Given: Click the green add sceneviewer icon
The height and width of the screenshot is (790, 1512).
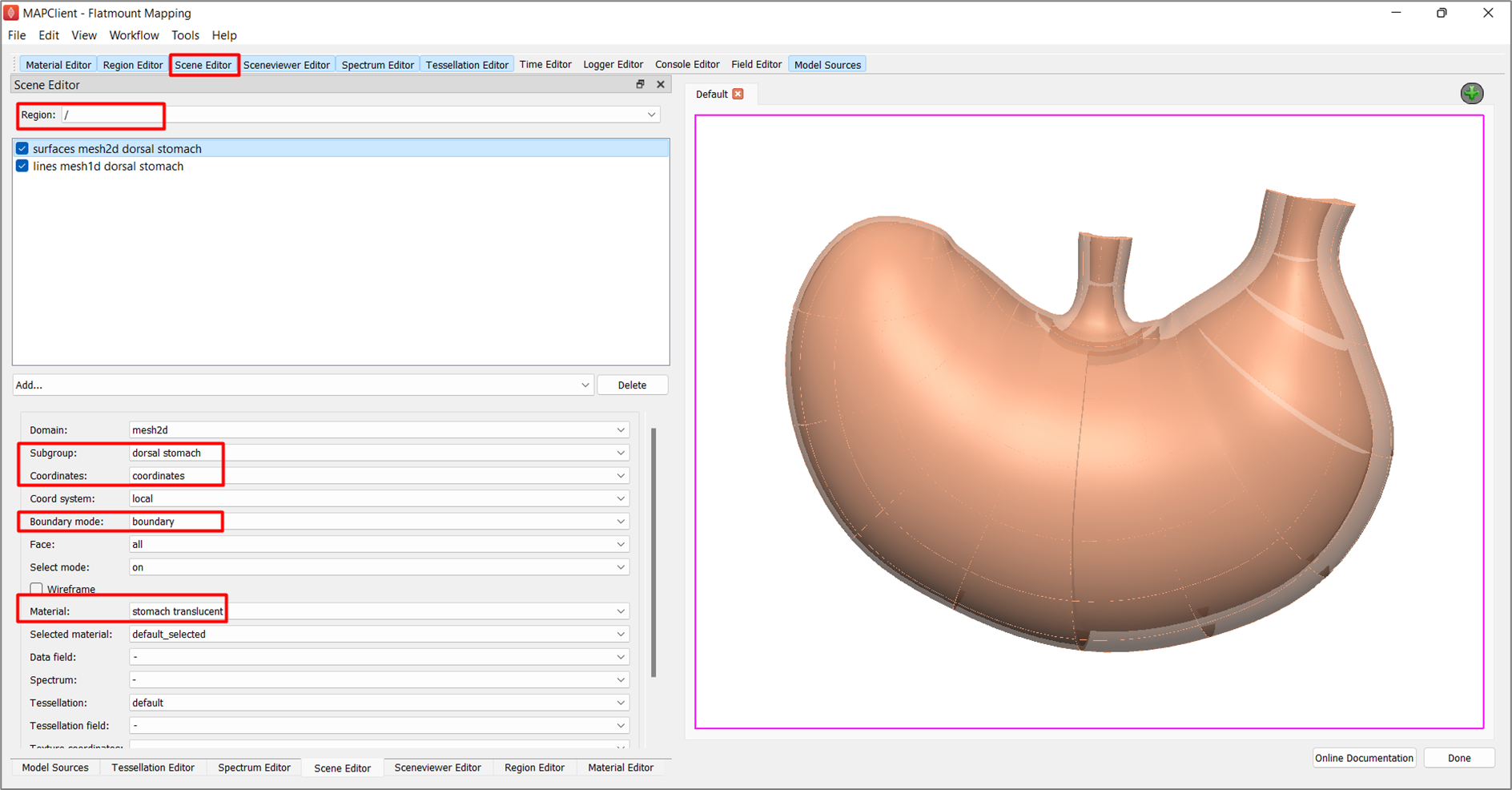Looking at the screenshot, I should (1471, 93).
